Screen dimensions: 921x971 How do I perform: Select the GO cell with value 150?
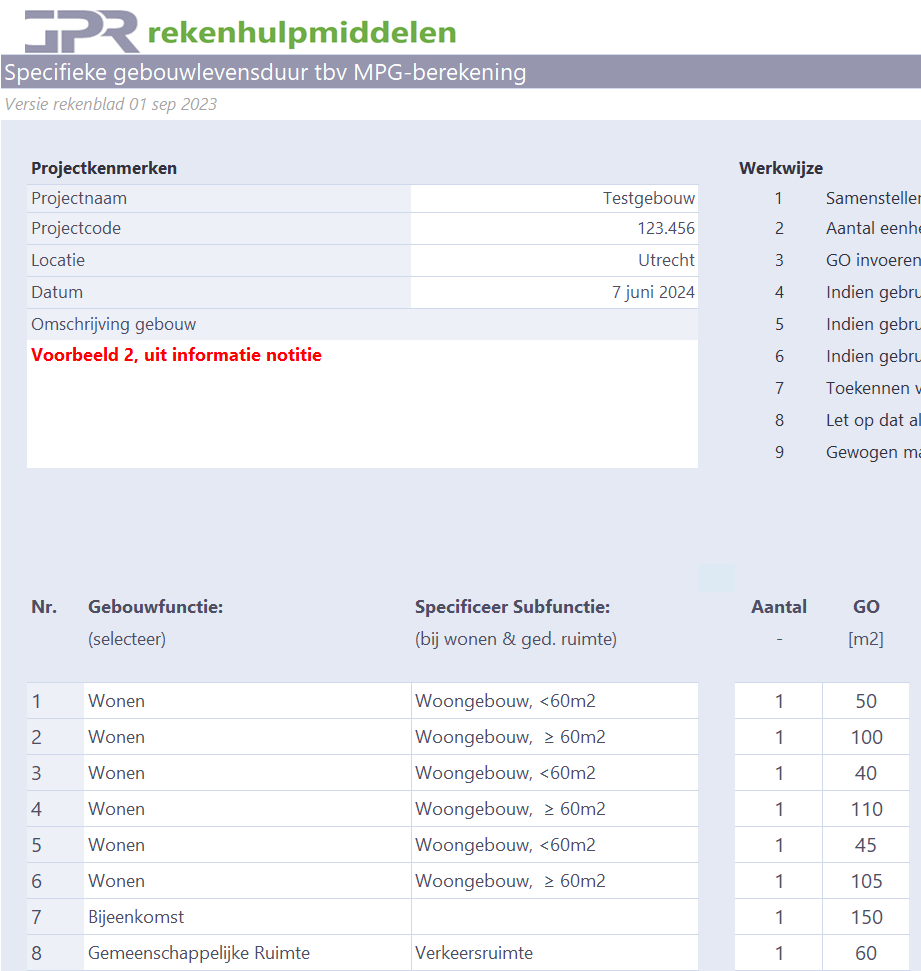coord(866,917)
